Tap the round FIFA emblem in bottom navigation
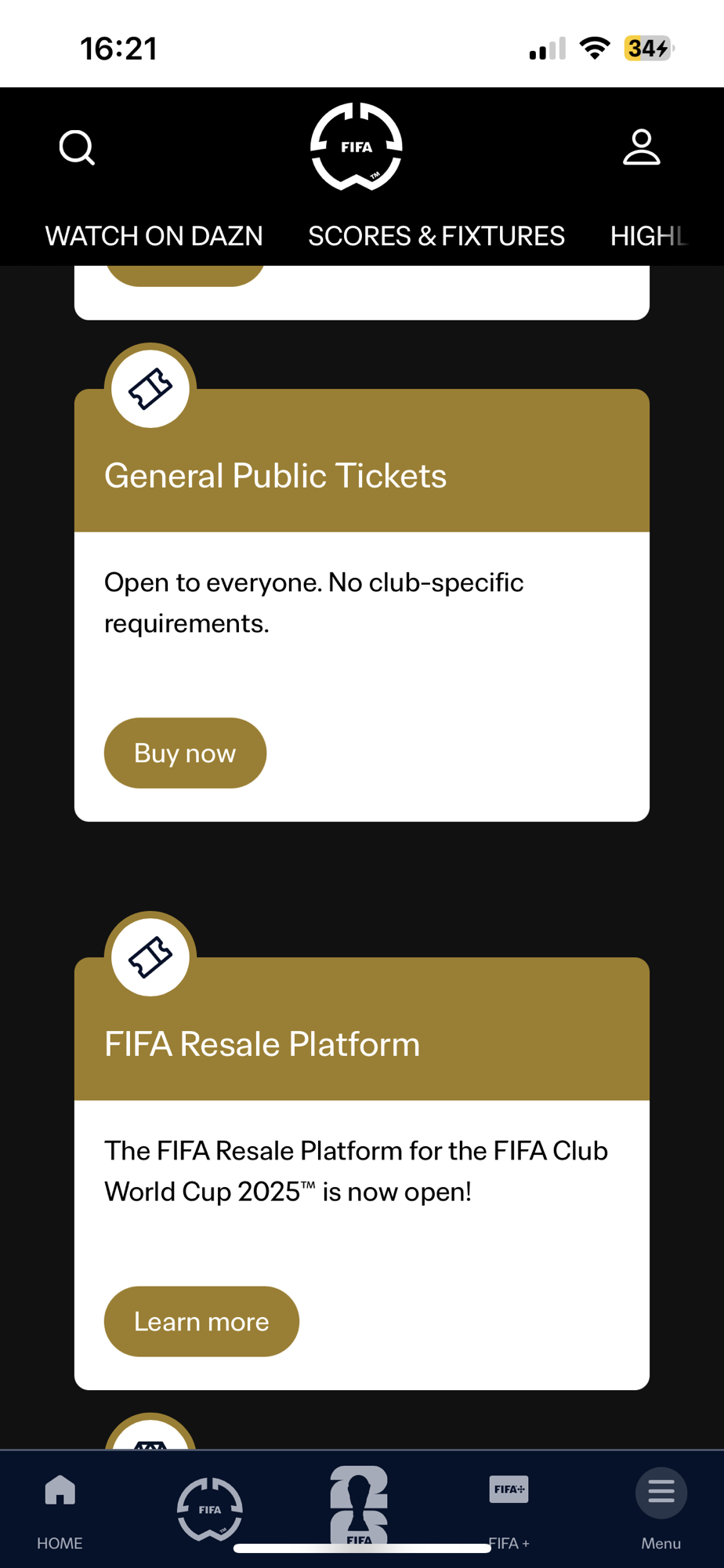This screenshot has width=724, height=1568. (209, 1508)
